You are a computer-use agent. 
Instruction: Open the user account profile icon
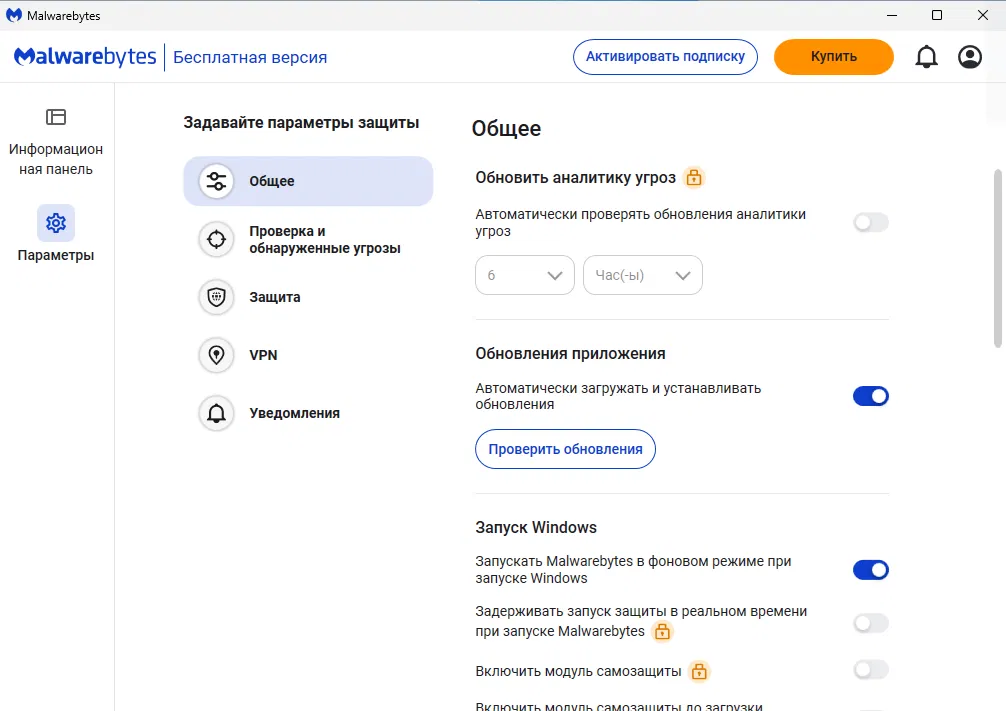(x=970, y=57)
